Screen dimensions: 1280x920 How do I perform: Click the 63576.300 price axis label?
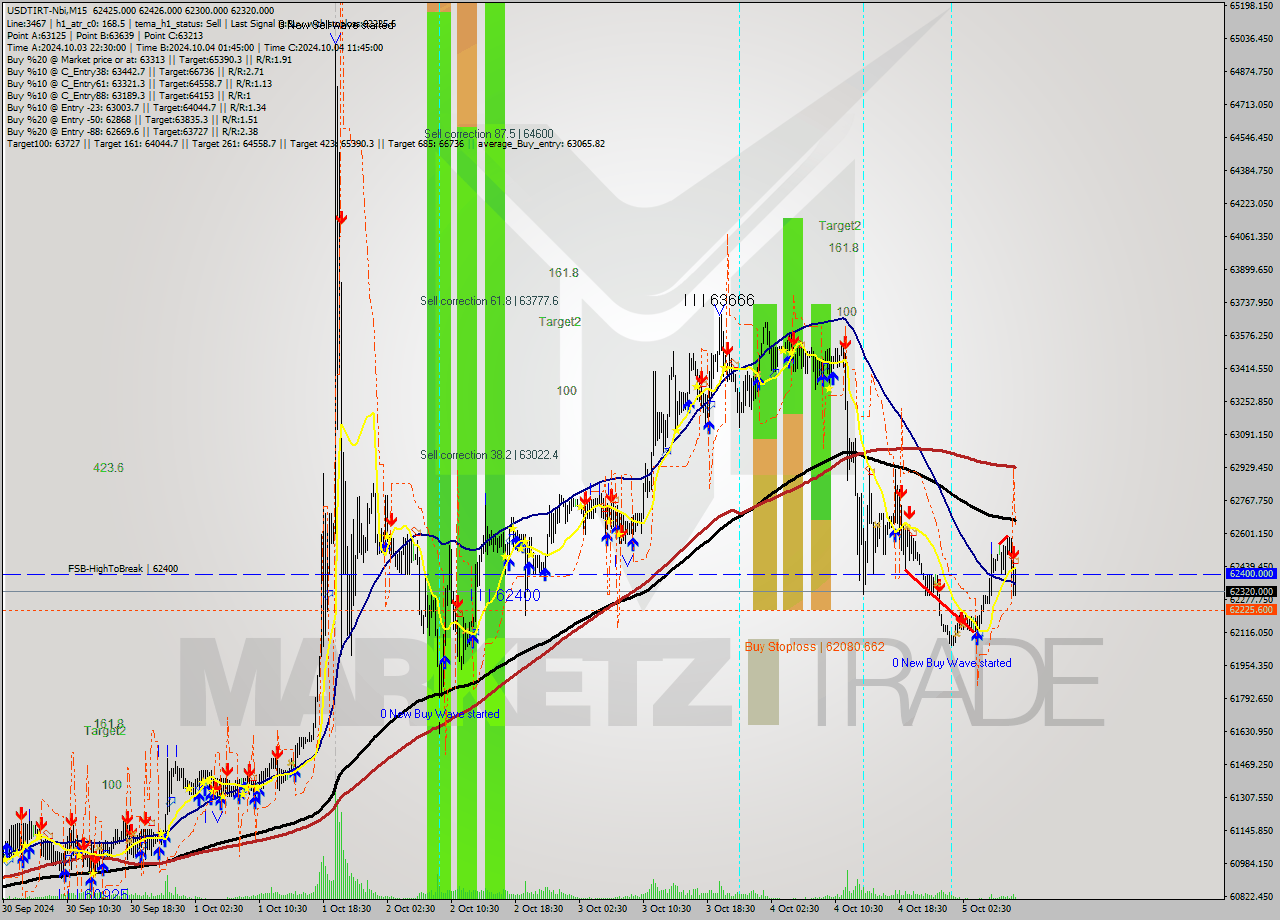1251,336
